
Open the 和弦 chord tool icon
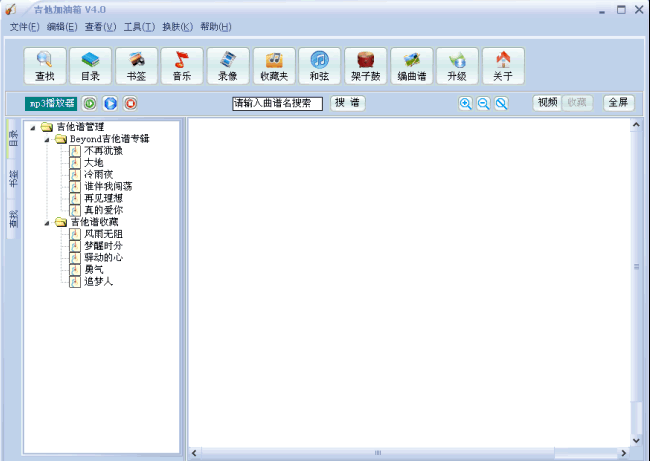click(x=320, y=65)
